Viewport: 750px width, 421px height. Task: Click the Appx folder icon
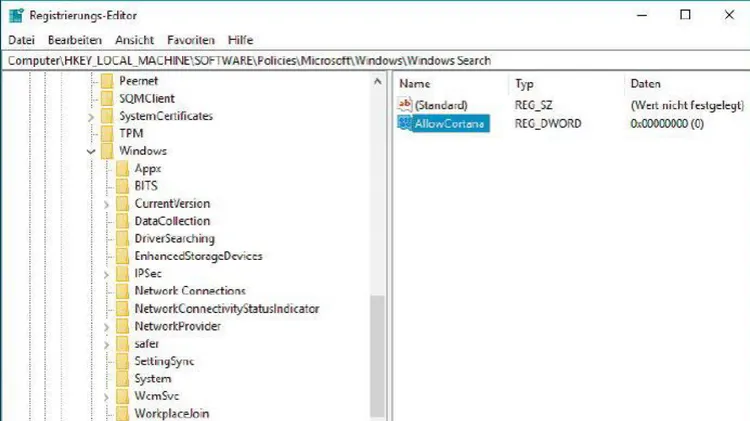(x=122, y=168)
